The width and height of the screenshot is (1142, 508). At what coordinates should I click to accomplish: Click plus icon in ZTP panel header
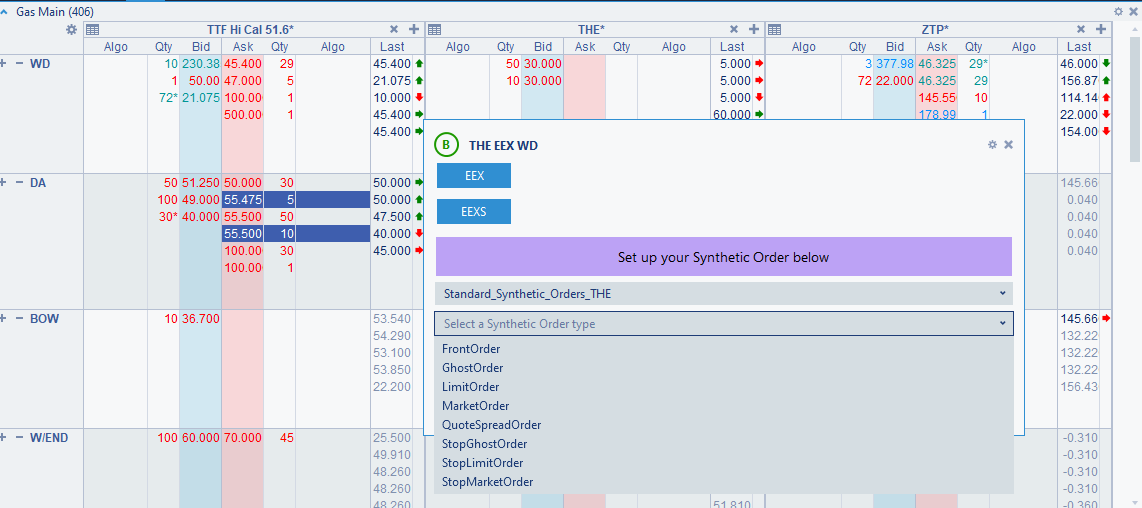tap(1100, 30)
